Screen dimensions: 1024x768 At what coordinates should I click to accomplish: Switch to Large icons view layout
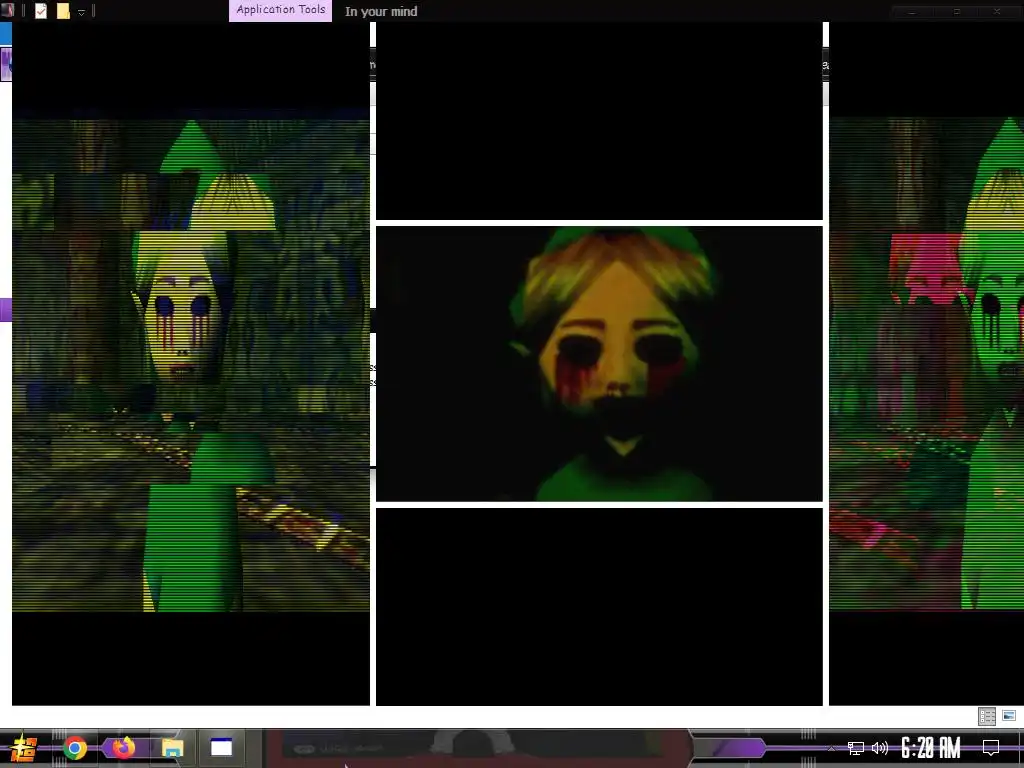click(1009, 716)
